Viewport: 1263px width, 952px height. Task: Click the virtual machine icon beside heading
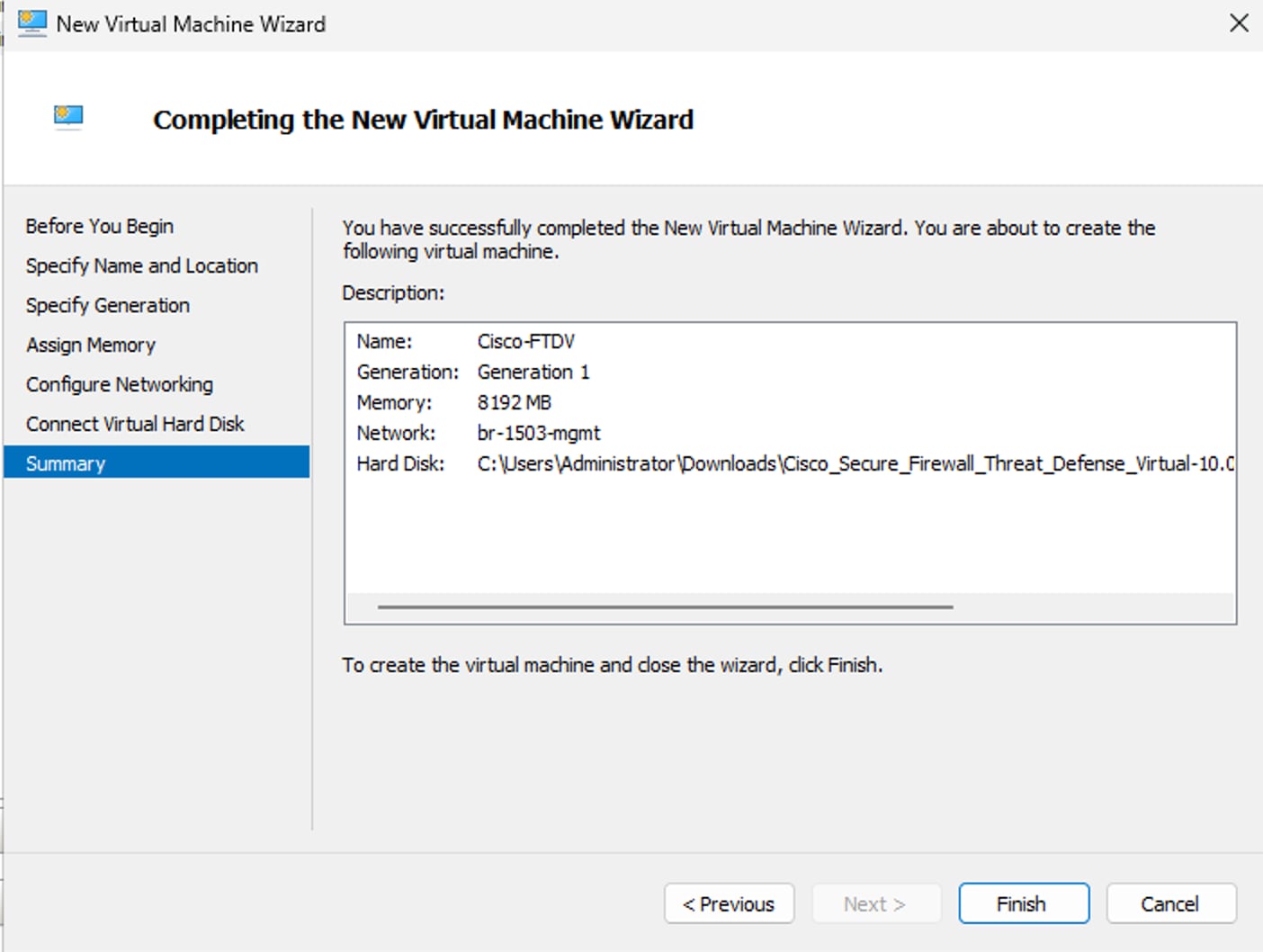pyautogui.click(x=68, y=117)
